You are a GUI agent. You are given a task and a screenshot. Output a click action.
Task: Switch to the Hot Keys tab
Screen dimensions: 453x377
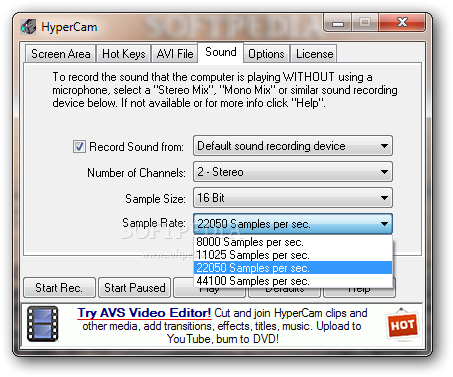(124, 54)
